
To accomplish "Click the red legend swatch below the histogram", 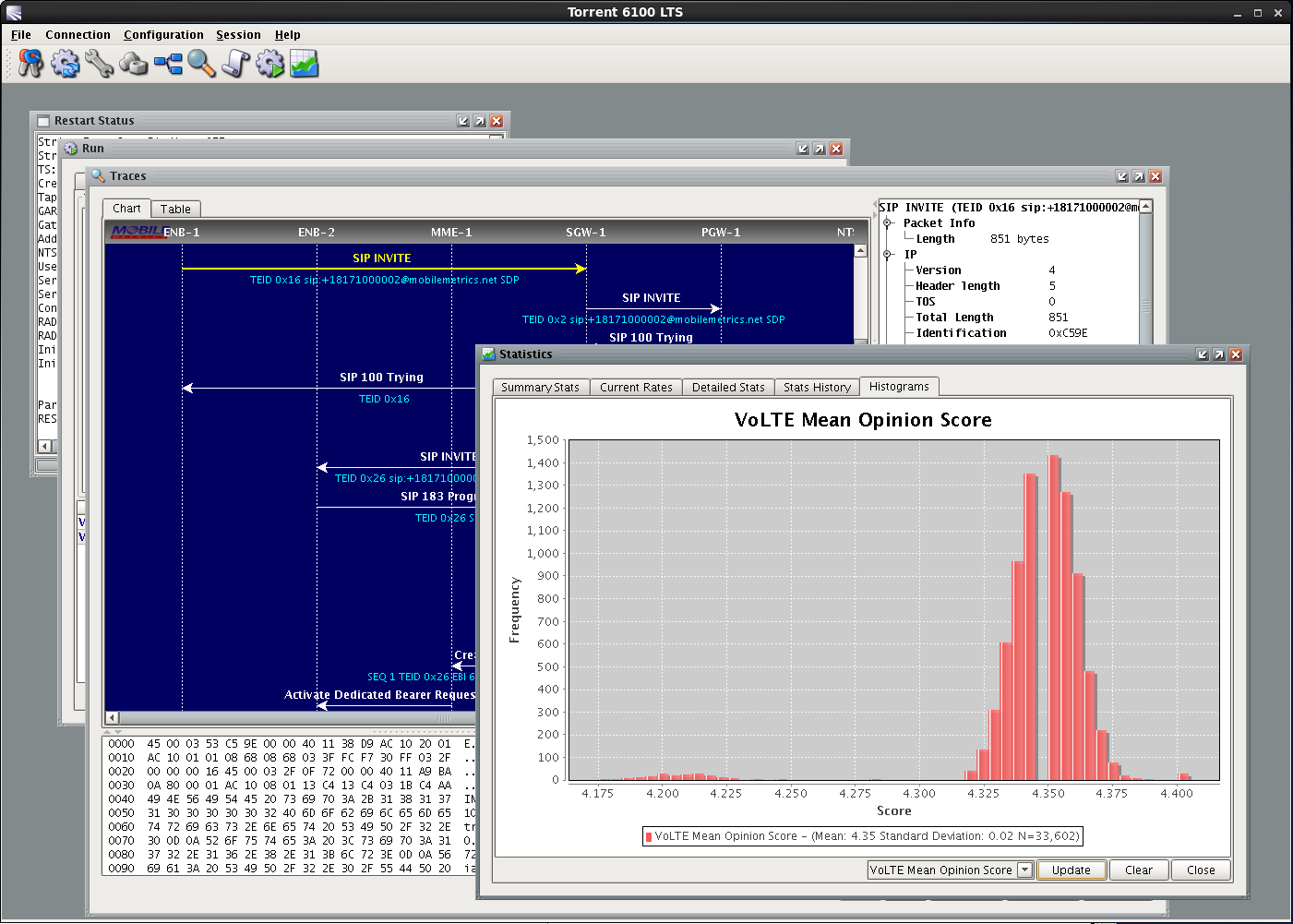I will coord(649,837).
